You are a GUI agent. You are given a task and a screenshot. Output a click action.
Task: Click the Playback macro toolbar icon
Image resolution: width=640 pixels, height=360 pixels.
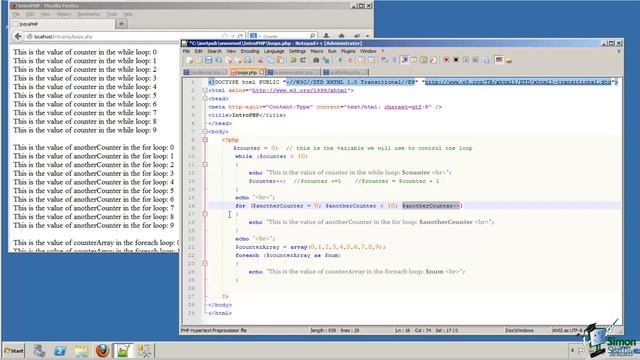pos(466,60)
